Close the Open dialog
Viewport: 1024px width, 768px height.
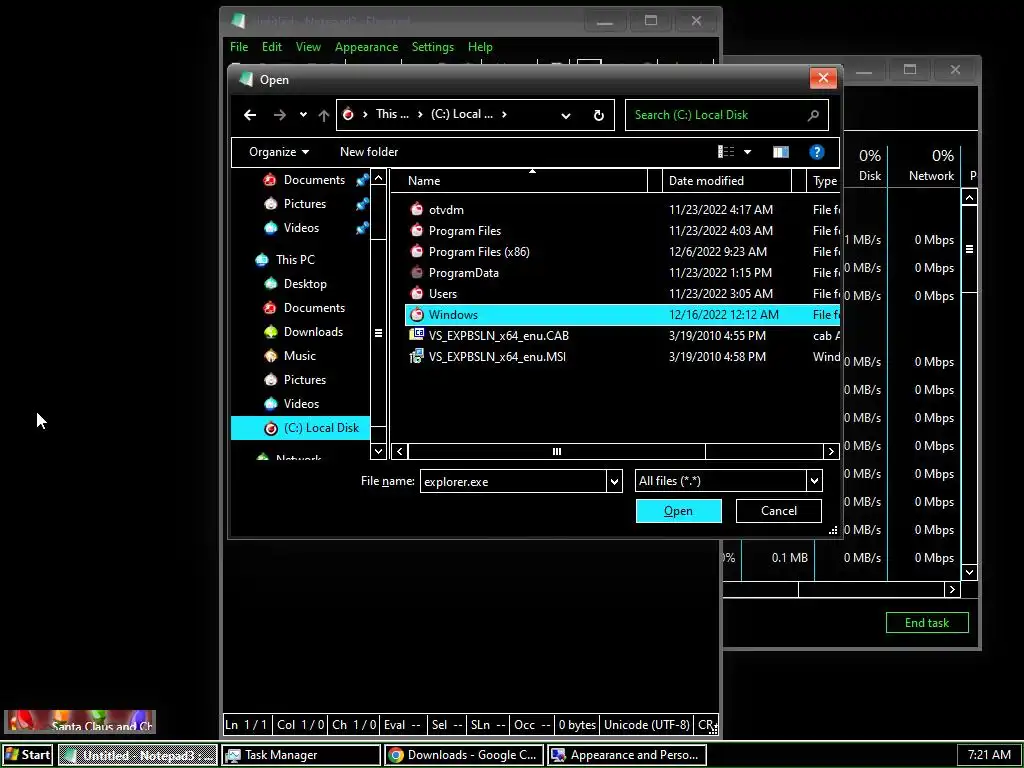[x=823, y=78]
